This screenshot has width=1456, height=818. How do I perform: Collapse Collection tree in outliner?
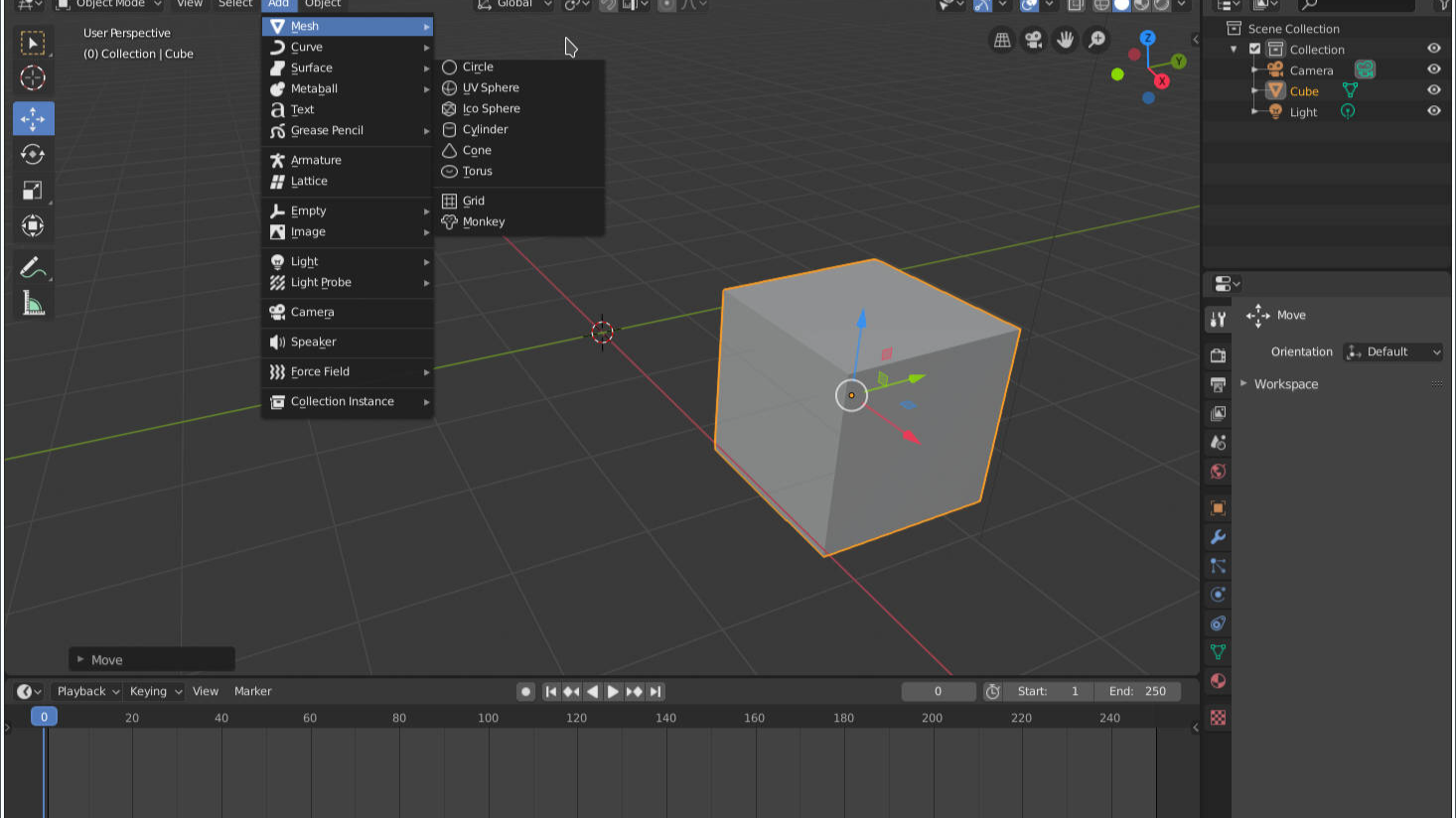1234,49
